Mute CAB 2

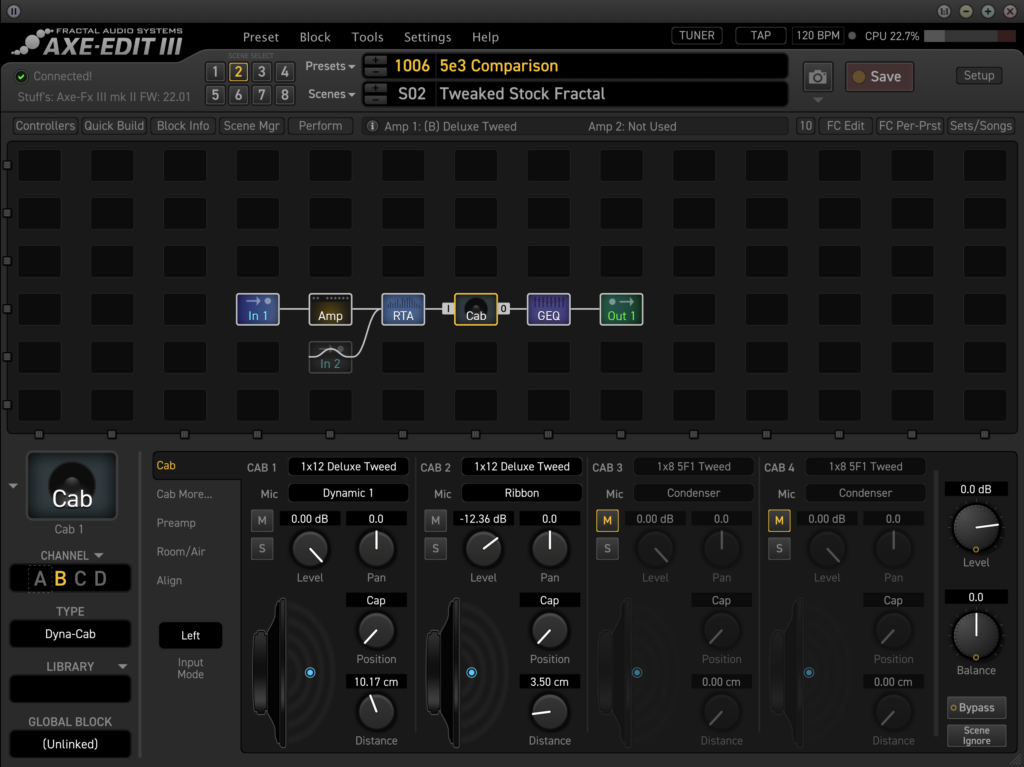[436, 520]
